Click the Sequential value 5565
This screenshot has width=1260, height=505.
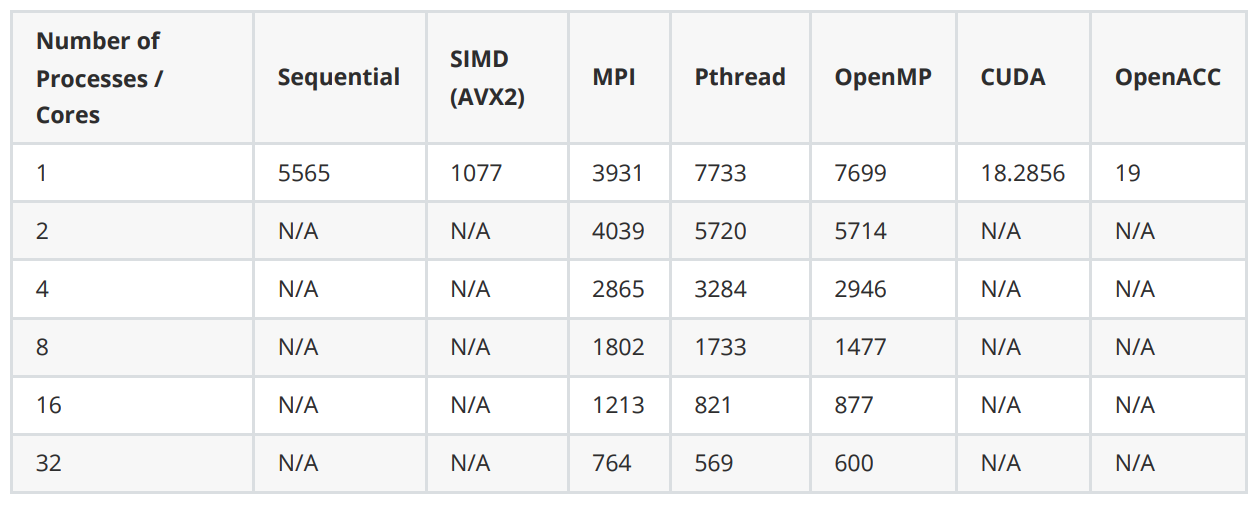click(x=304, y=174)
